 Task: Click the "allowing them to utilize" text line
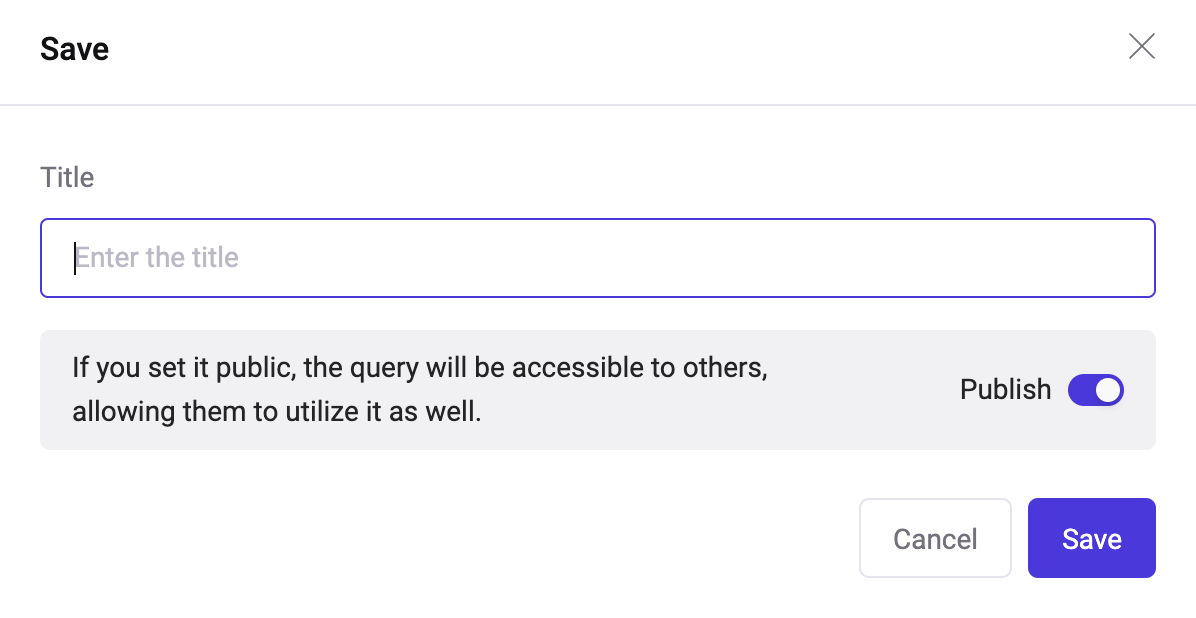277,411
